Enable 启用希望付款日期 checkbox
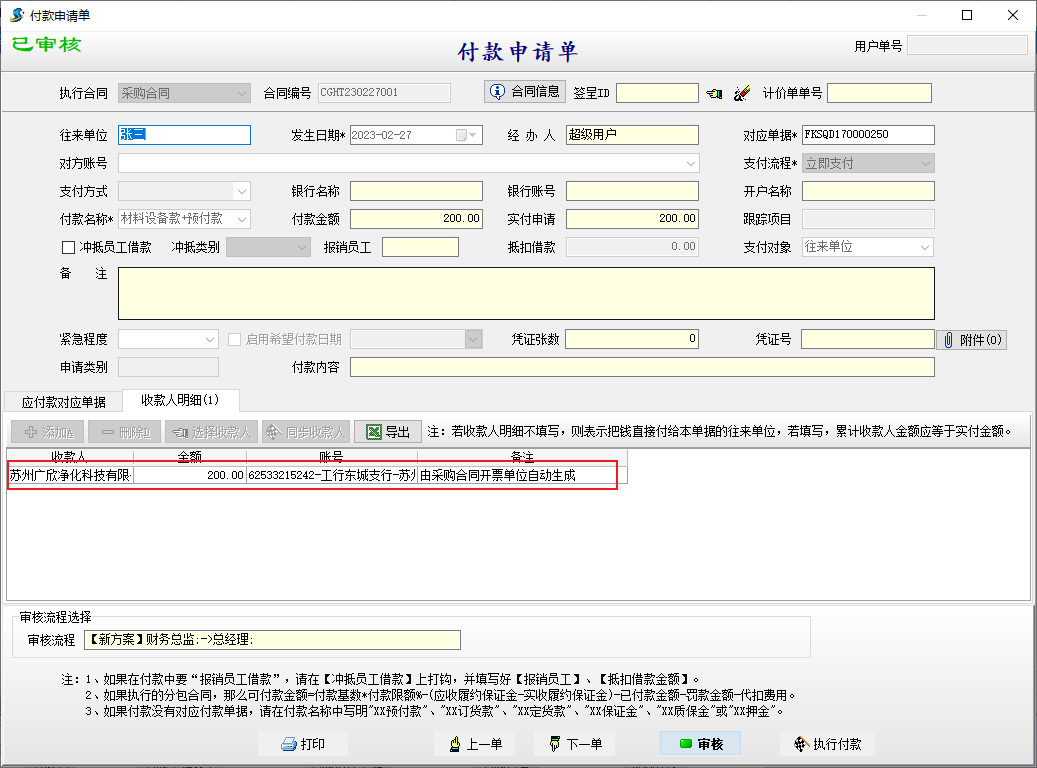The width and height of the screenshot is (1037, 768). [x=235, y=340]
